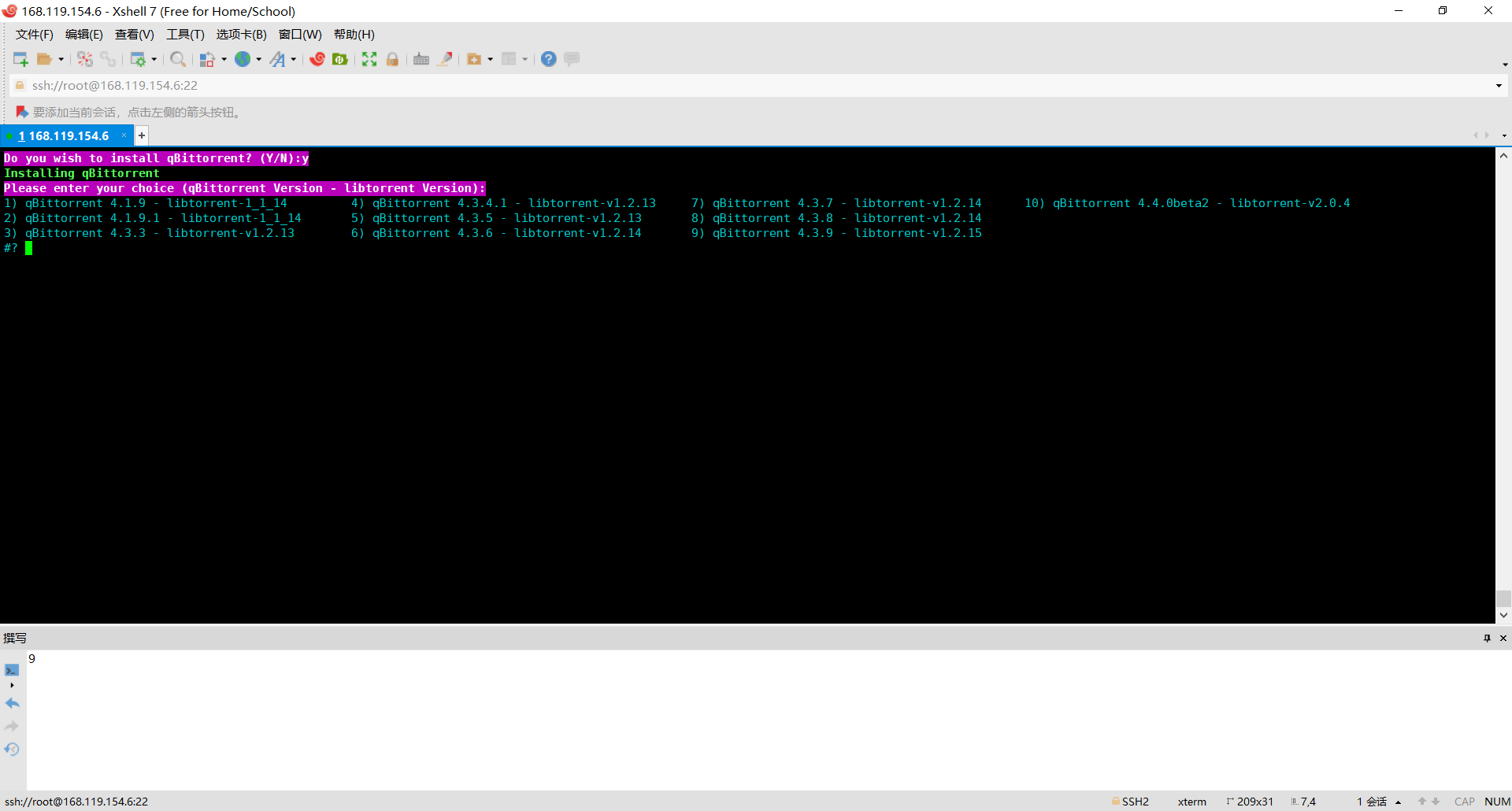
Task: Open the address bar history dropdown
Action: coord(1499,86)
